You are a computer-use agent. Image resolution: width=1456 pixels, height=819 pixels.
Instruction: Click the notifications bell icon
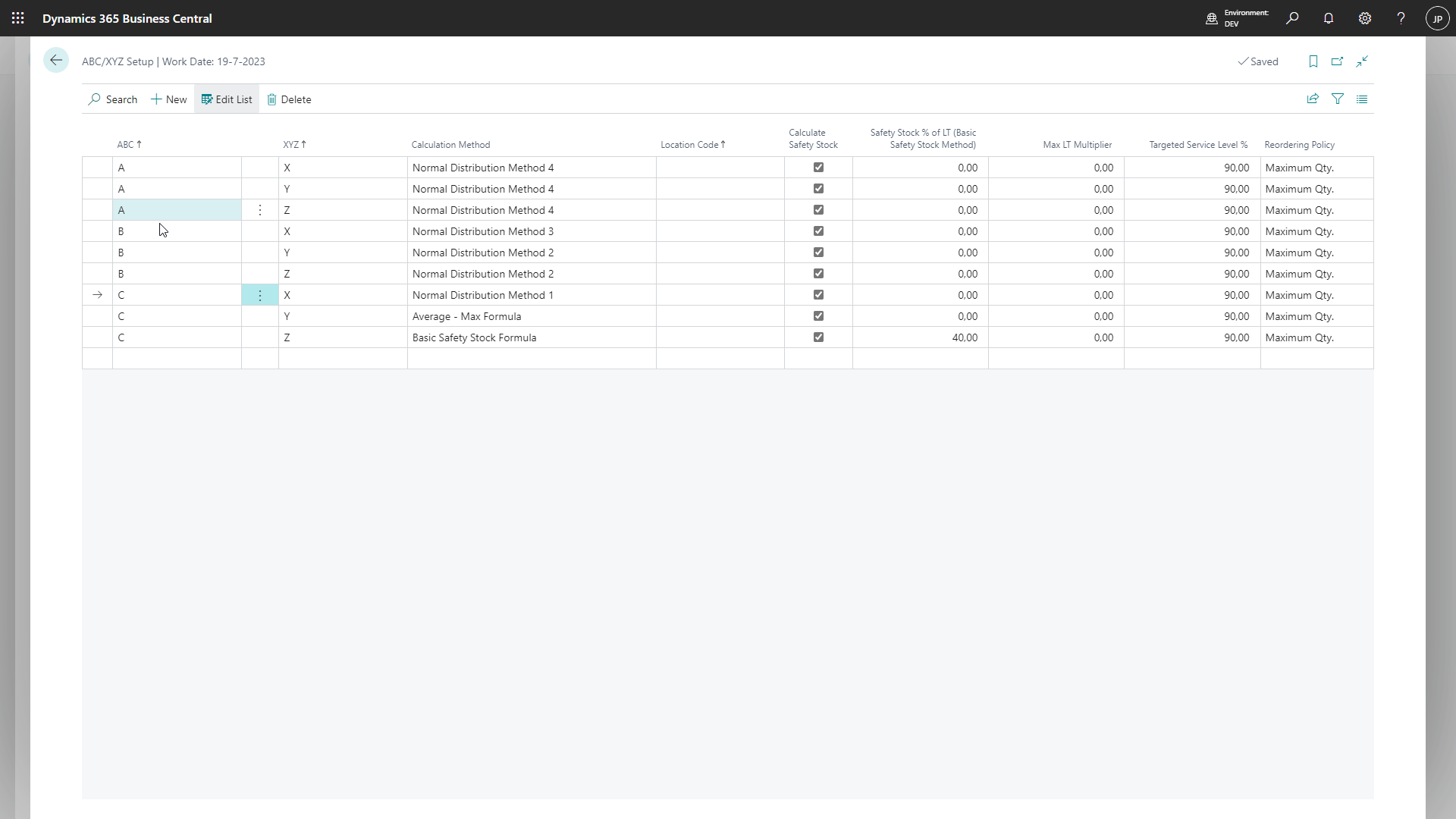(x=1328, y=18)
